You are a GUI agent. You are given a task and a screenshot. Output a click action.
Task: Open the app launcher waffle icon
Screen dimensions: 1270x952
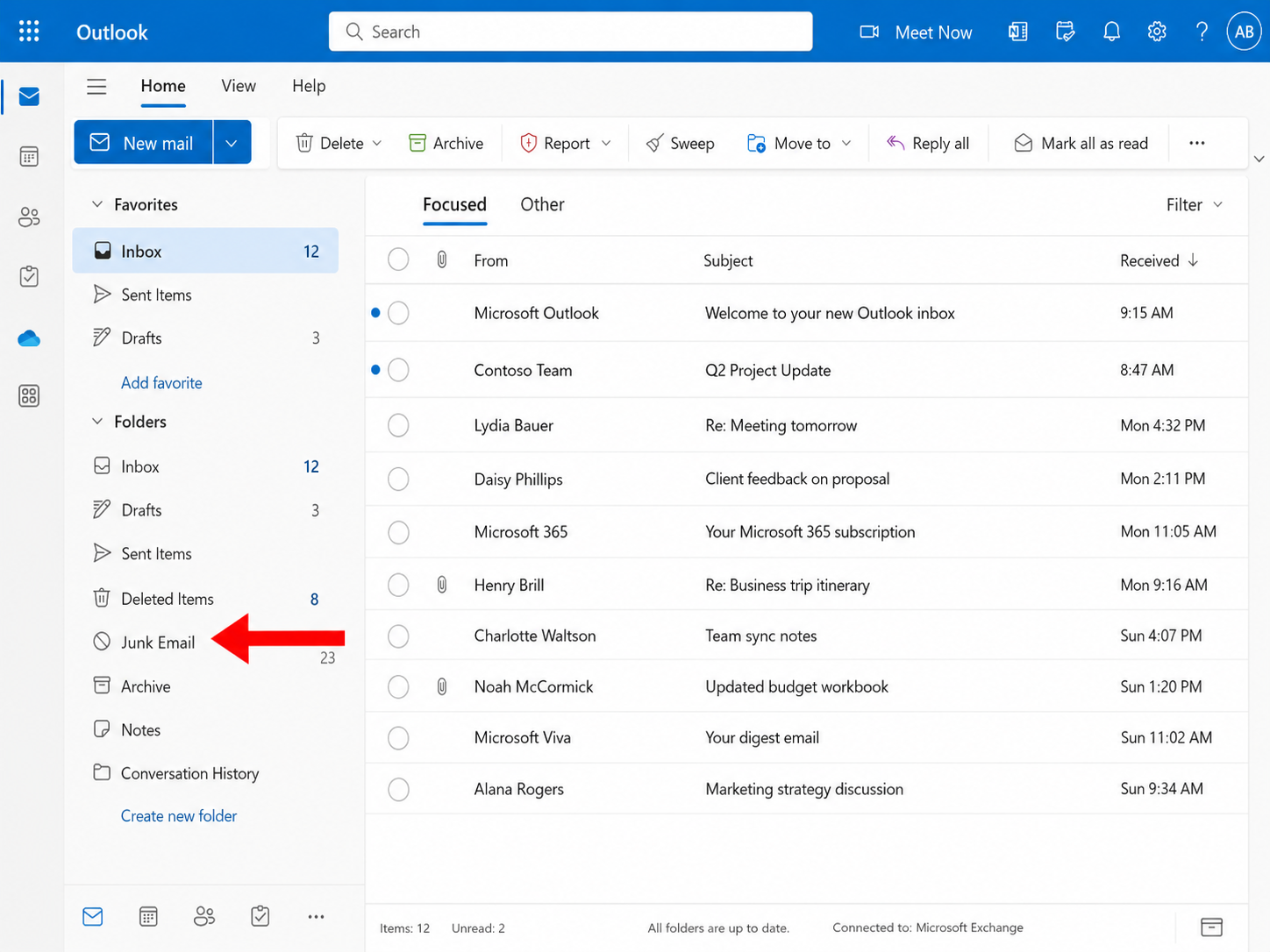point(29,32)
